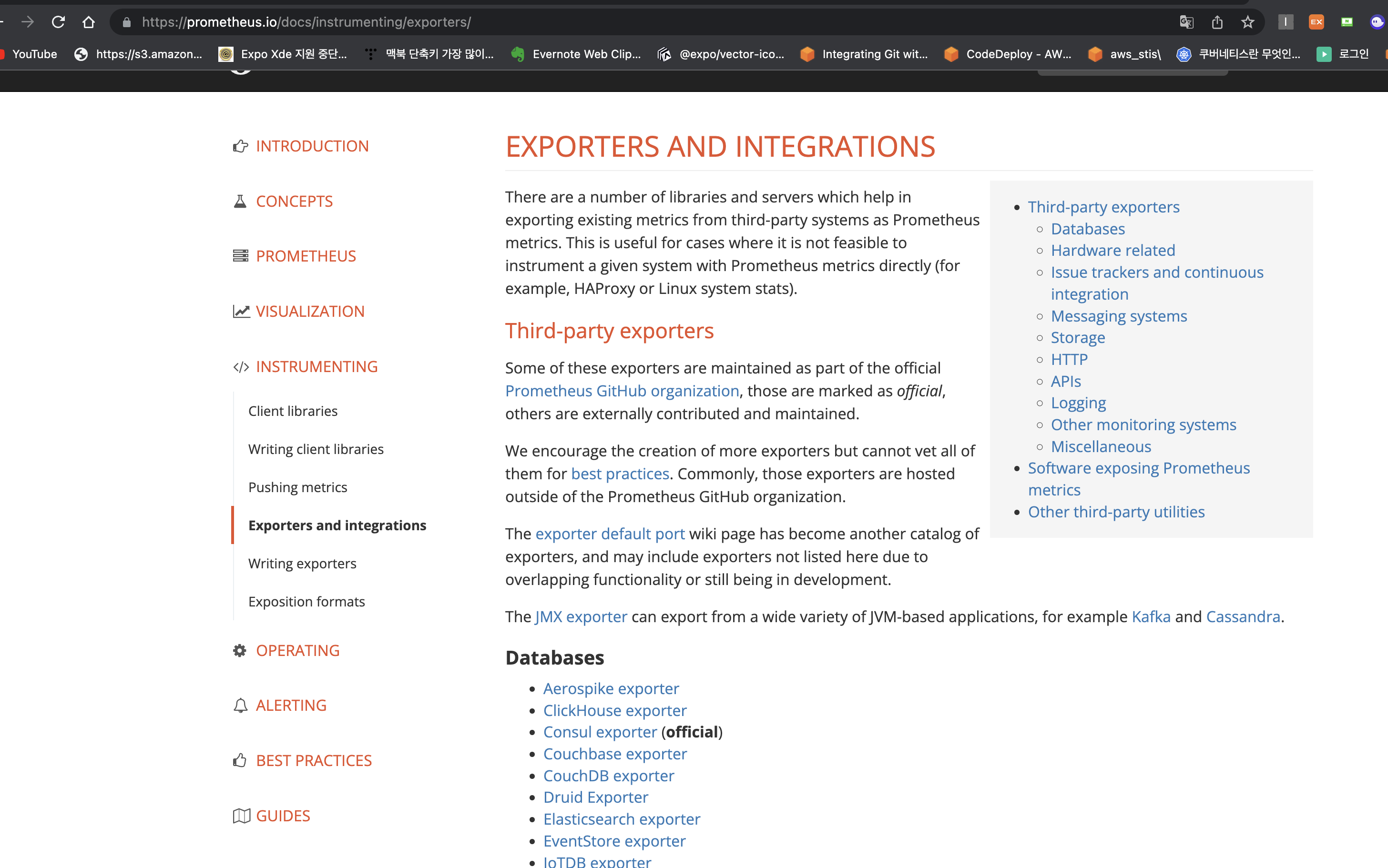The height and width of the screenshot is (868, 1388).
Task: Select the OPERATING navigation section
Action: point(298,650)
